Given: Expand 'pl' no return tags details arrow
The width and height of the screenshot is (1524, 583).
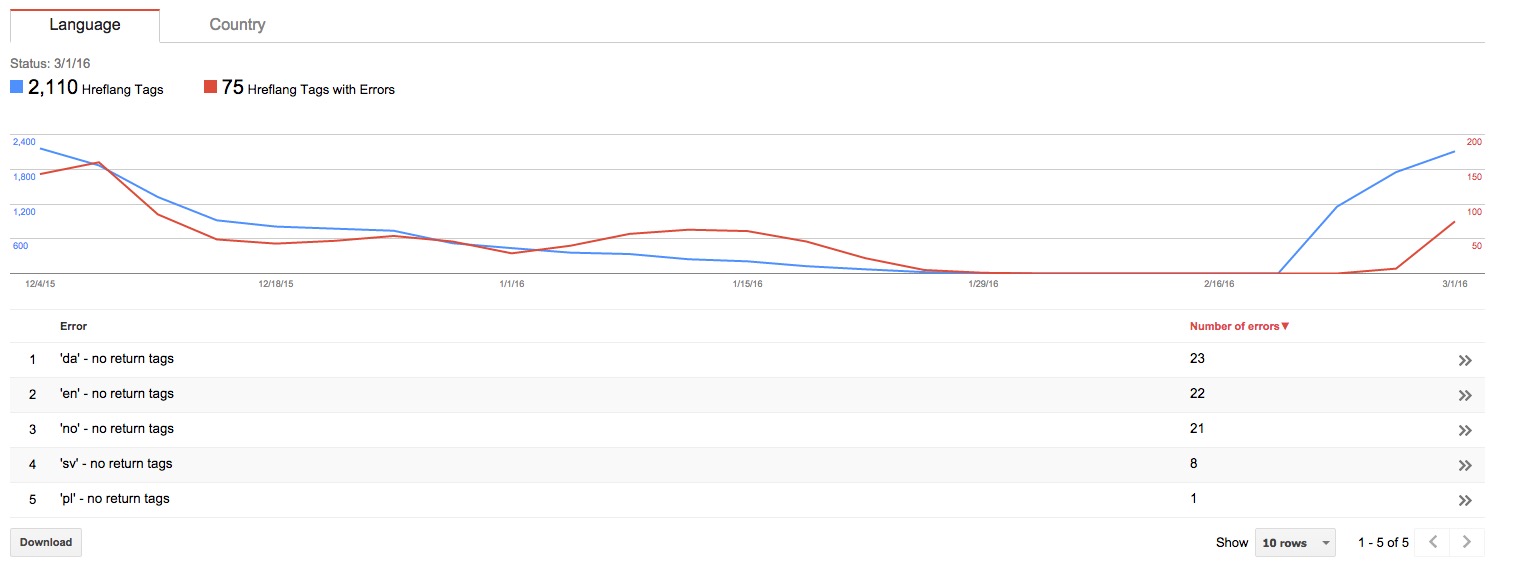Looking at the screenshot, I should coord(1465,501).
